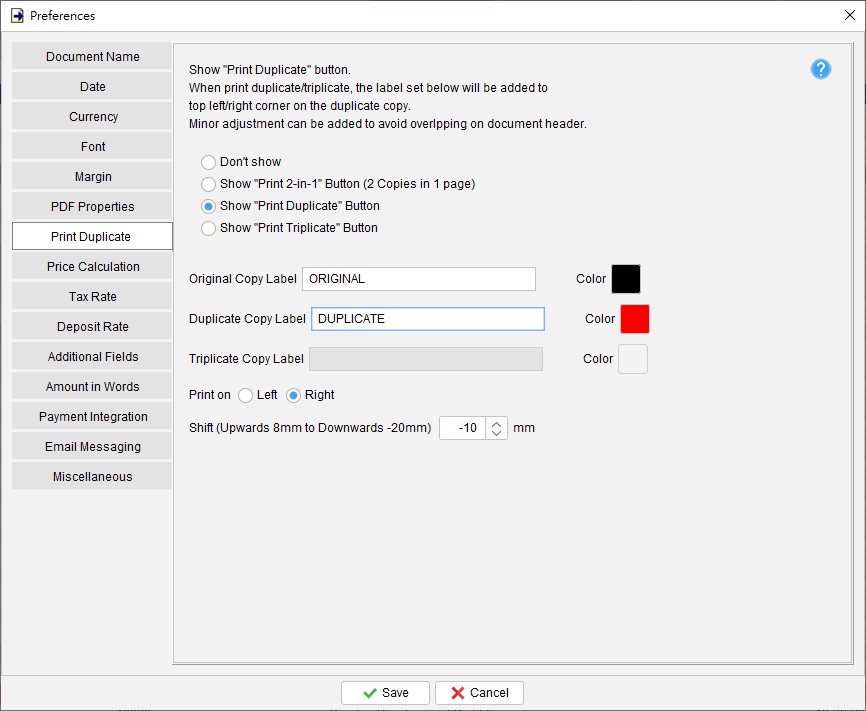Select the Print Duplicate tab

92,236
